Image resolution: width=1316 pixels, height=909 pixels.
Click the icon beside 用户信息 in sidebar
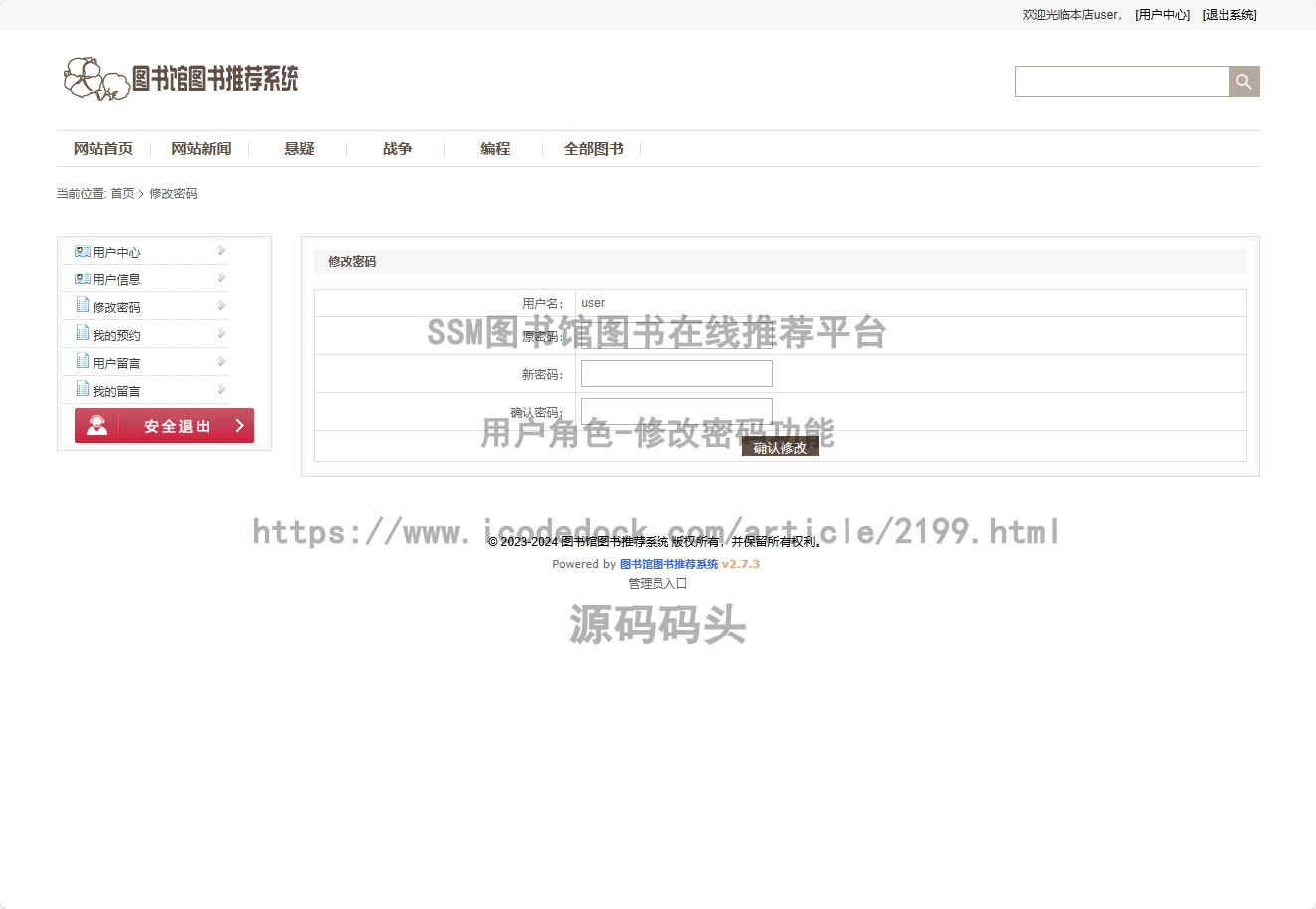tap(83, 279)
